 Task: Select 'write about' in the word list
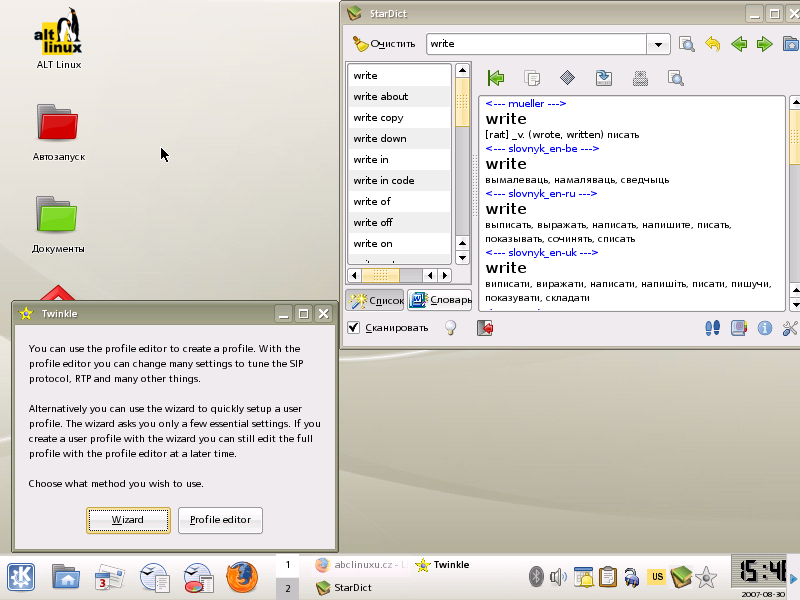click(x=399, y=96)
